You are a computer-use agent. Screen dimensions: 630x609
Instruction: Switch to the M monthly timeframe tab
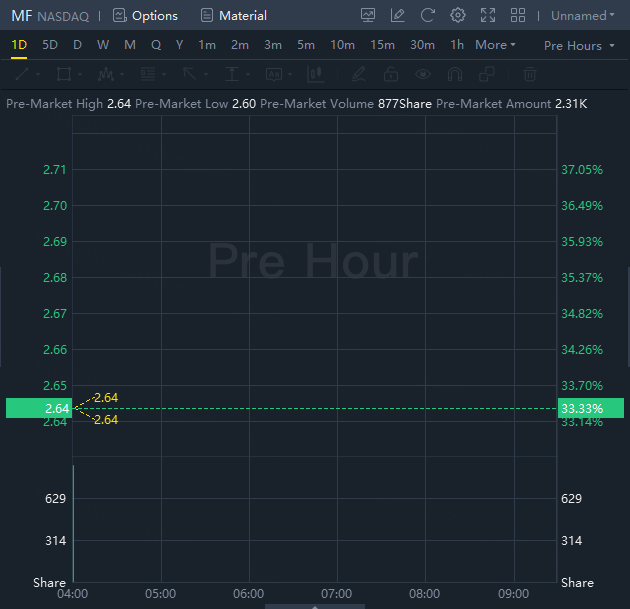(130, 45)
